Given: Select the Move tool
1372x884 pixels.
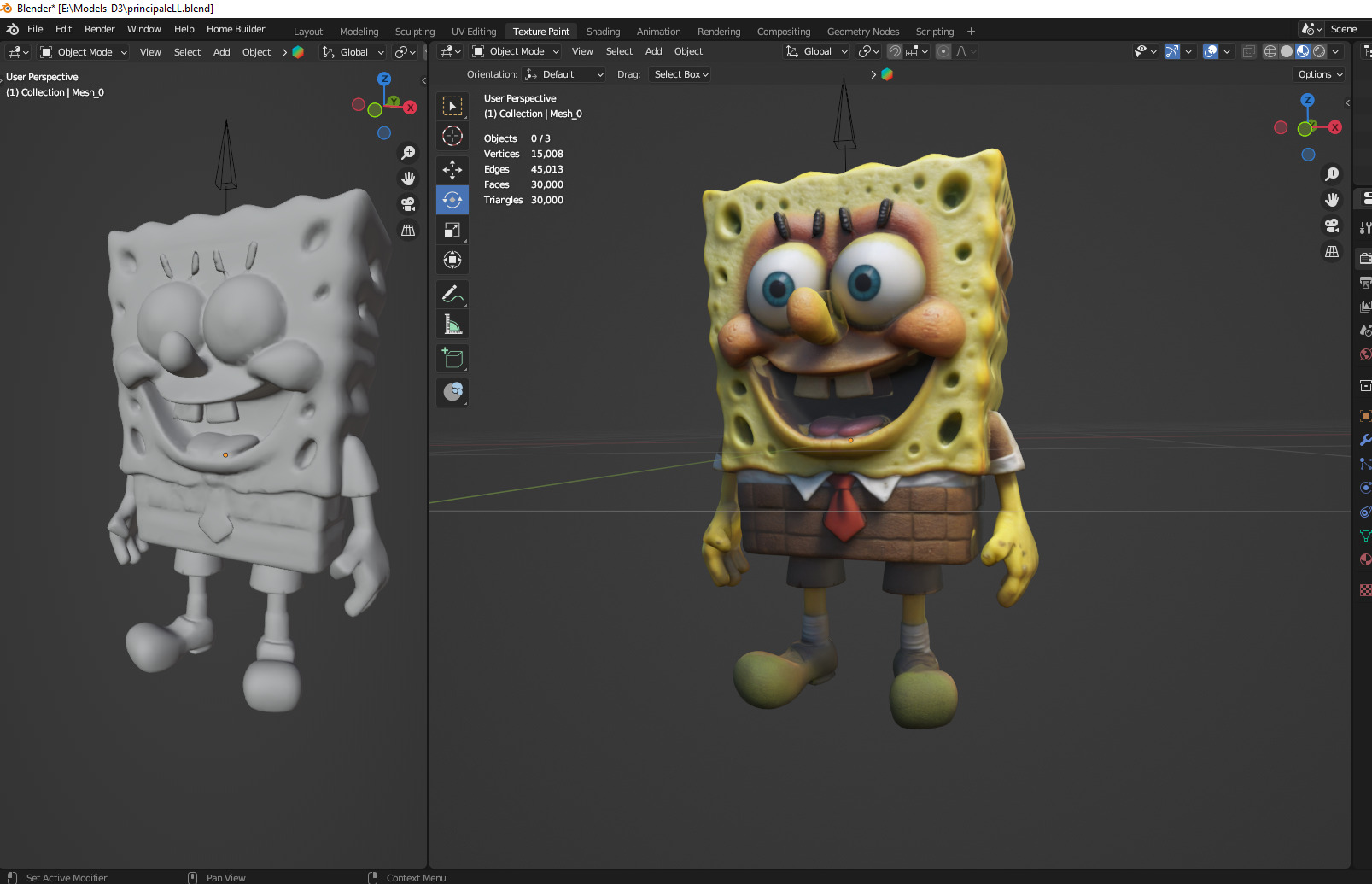Looking at the screenshot, I should (x=452, y=170).
